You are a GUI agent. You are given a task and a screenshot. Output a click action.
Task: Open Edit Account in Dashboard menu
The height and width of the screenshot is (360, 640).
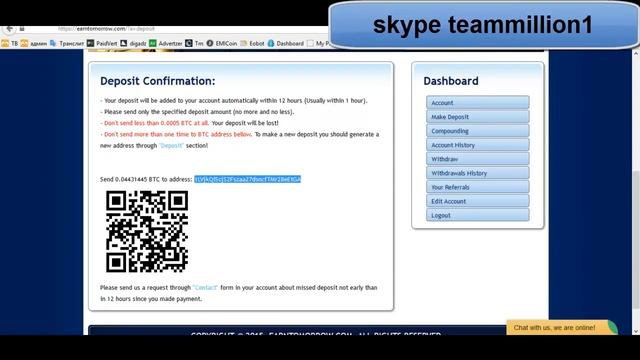[478, 201]
